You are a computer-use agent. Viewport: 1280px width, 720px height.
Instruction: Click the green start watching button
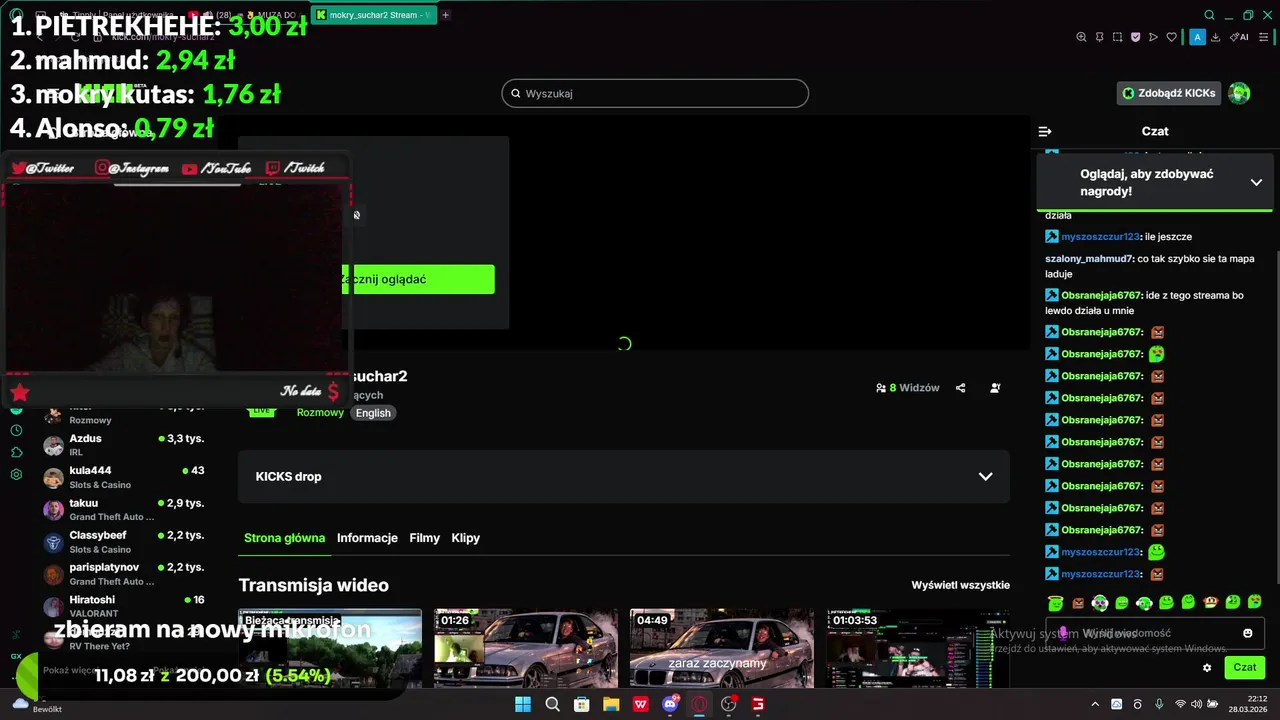click(x=418, y=279)
